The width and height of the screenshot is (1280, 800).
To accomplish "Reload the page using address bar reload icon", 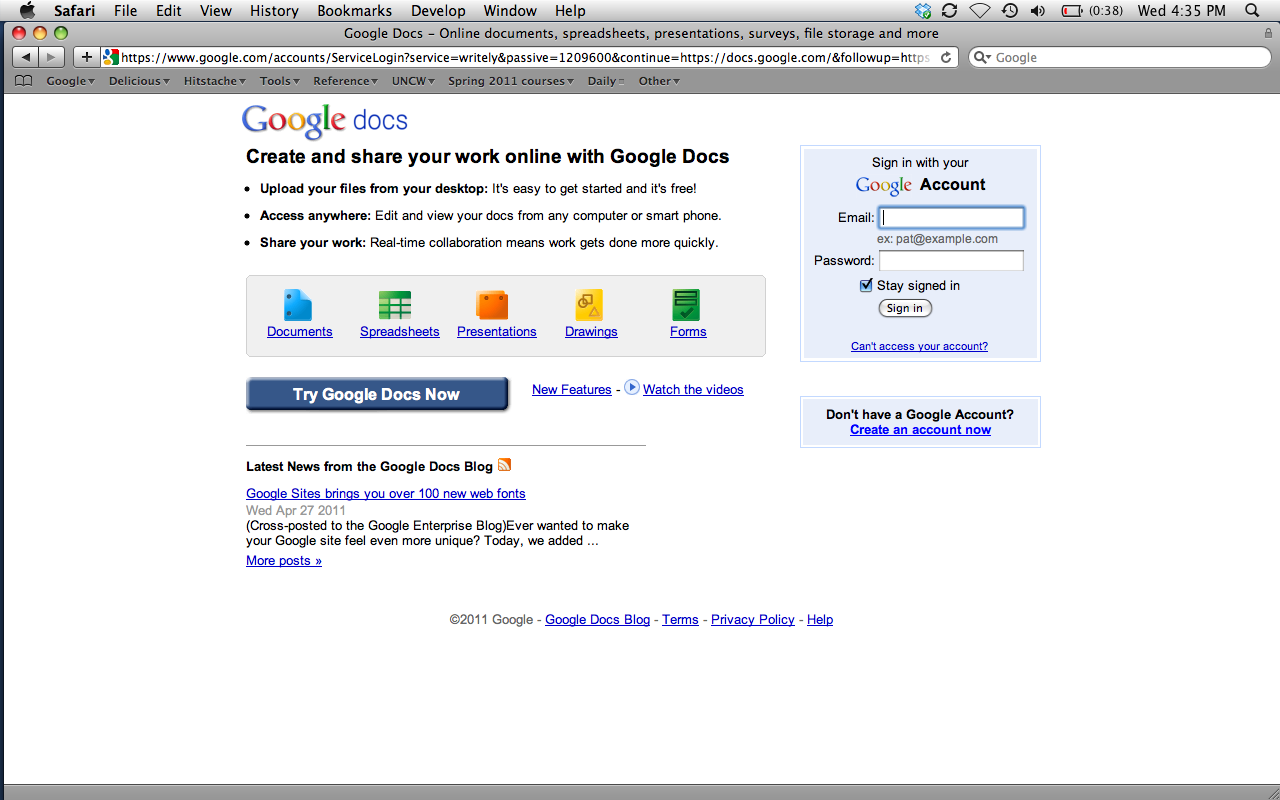I will 946,57.
